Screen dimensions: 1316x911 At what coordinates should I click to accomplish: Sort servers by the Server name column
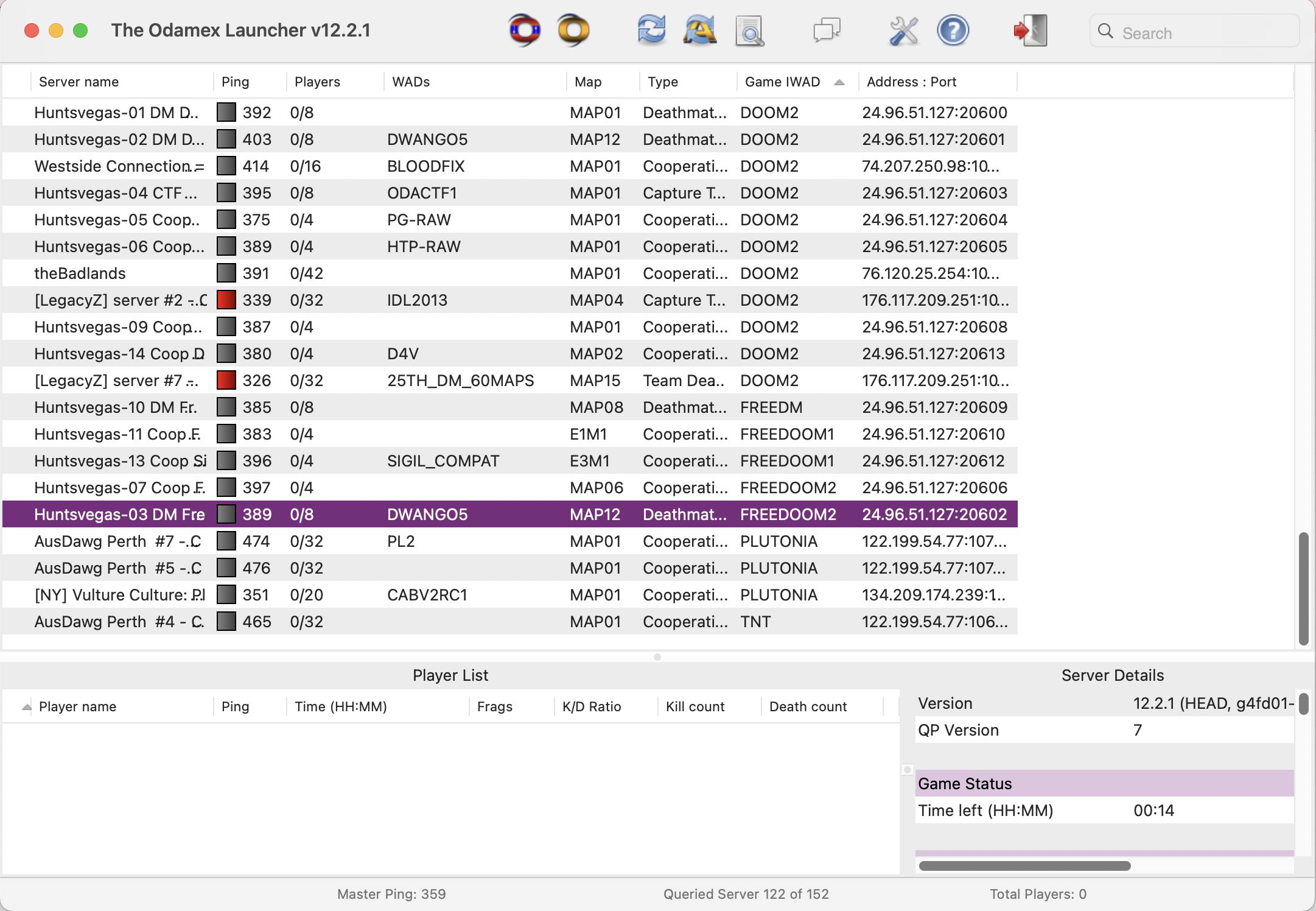[122, 82]
